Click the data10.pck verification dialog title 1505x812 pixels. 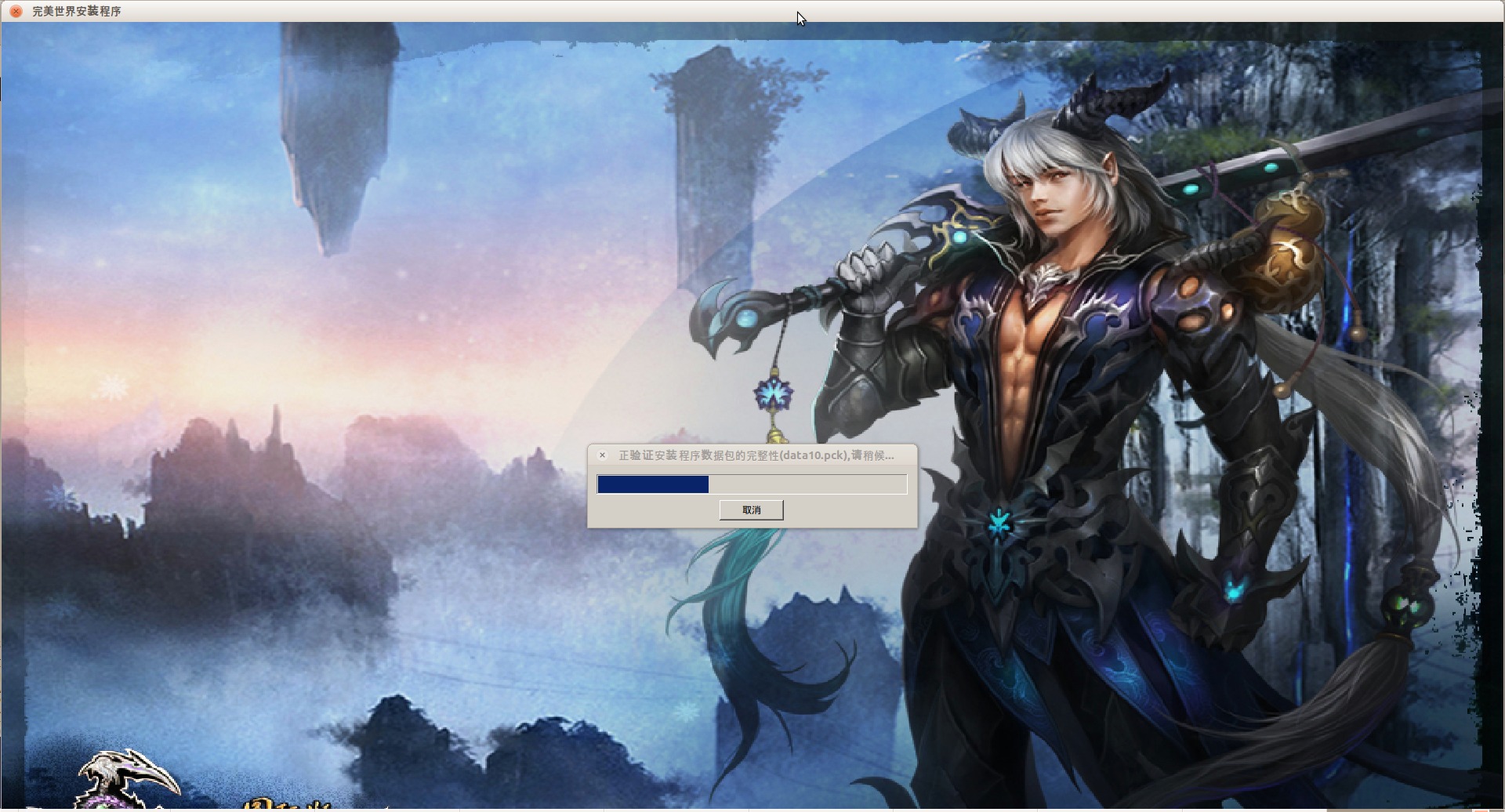(x=756, y=455)
